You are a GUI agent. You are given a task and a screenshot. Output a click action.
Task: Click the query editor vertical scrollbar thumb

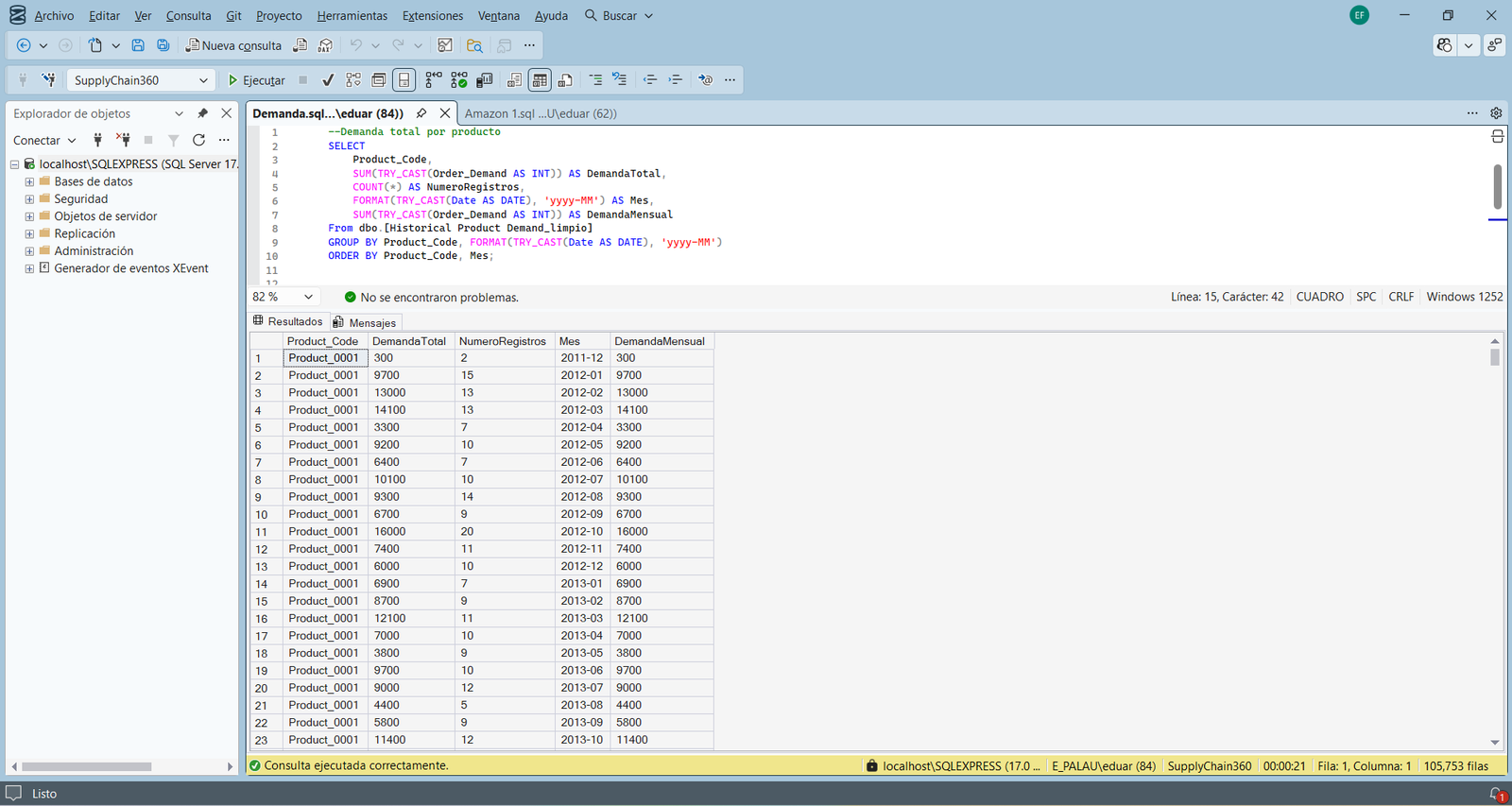tap(1498, 187)
